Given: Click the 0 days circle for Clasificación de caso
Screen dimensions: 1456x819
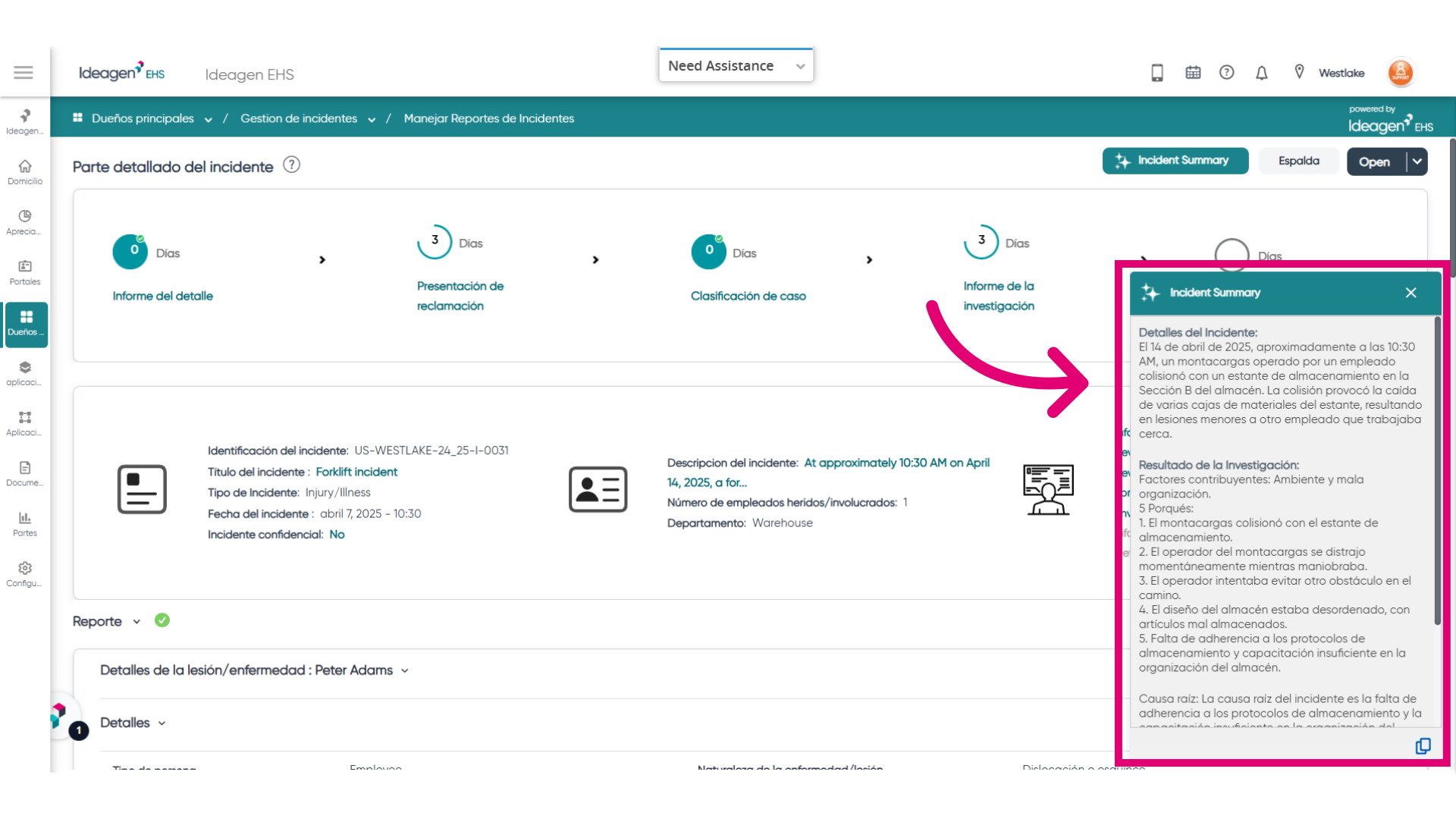Looking at the screenshot, I should 708,251.
